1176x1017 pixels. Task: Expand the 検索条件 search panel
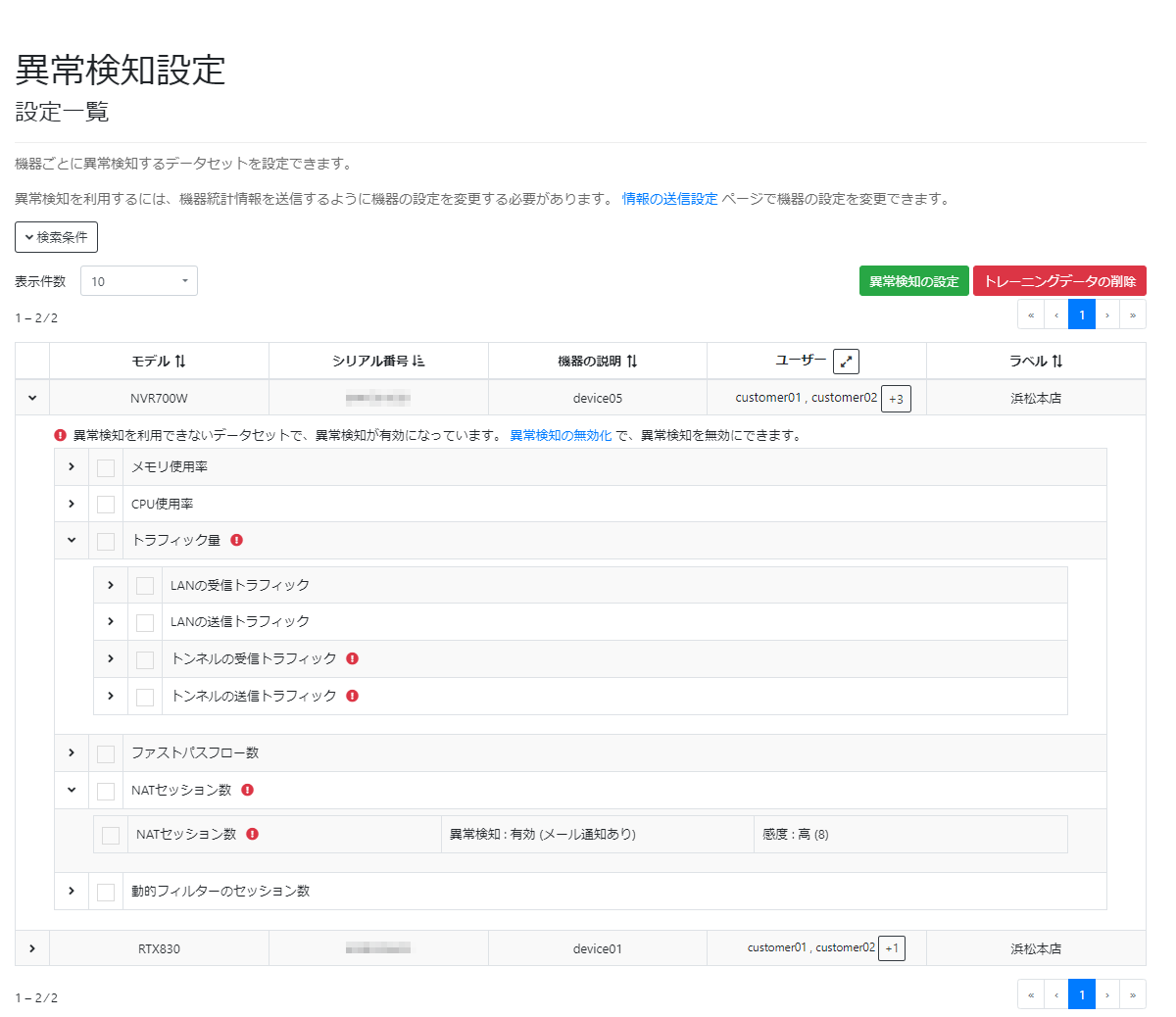pyautogui.click(x=55, y=237)
